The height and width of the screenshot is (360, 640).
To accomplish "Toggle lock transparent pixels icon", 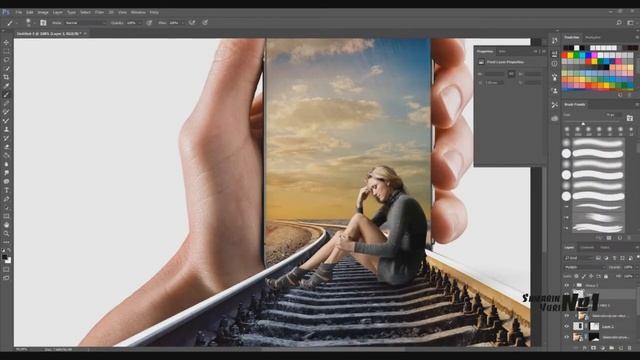I will [x=576, y=276].
